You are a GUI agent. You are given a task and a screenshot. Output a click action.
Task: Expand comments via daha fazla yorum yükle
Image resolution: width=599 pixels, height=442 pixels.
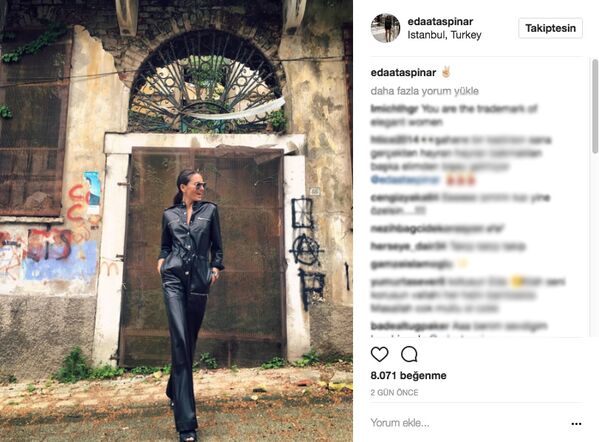pos(424,91)
